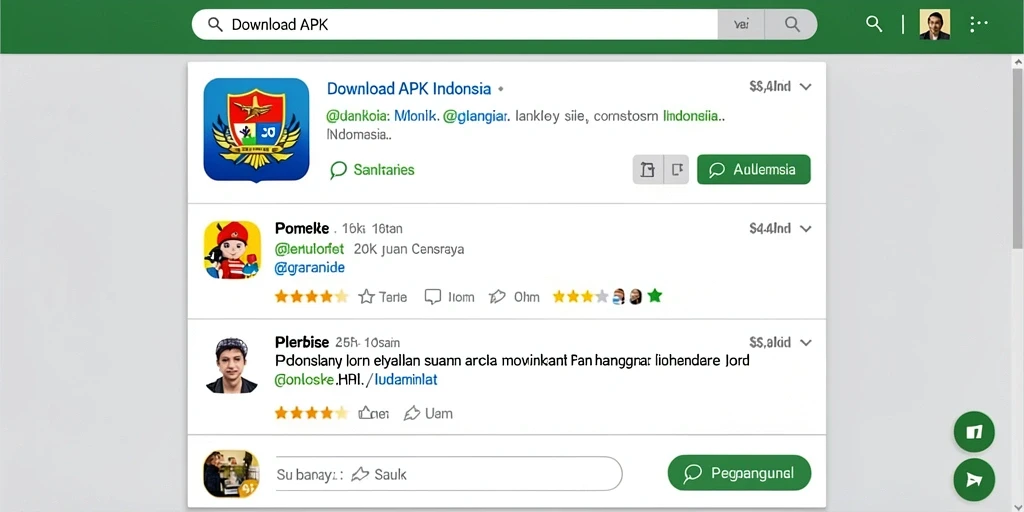Click the first gray share icon button
This screenshot has width=1024, height=512.
point(648,170)
